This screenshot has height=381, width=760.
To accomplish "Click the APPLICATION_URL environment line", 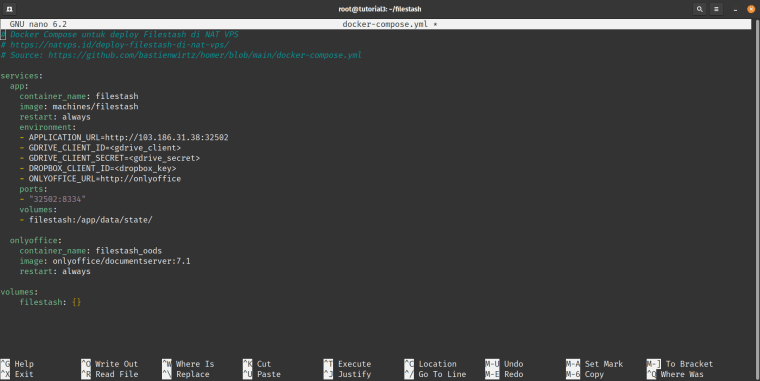I will [x=124, y=137].
